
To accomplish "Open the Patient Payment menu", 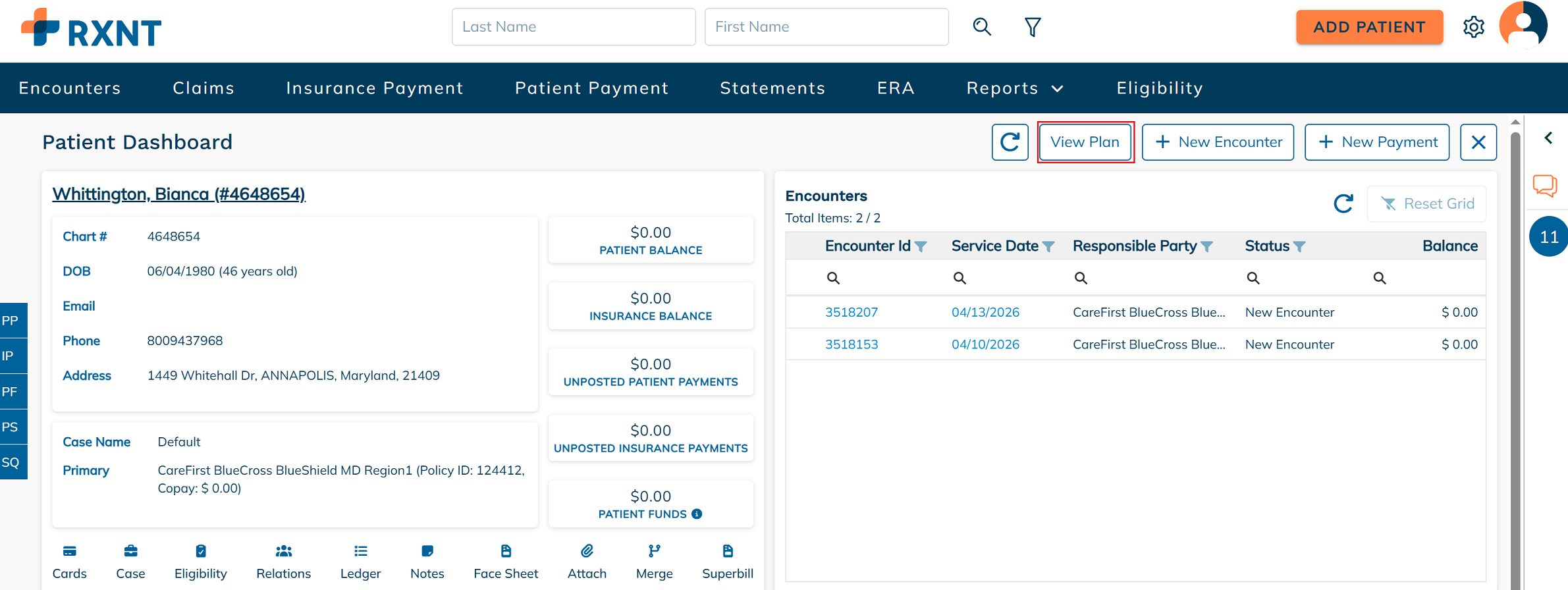I will [592, 88].
